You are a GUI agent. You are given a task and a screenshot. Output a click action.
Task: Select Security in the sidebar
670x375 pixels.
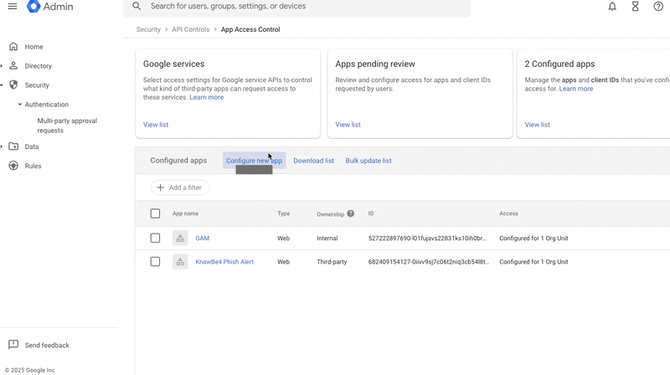[x=37, y=85]
